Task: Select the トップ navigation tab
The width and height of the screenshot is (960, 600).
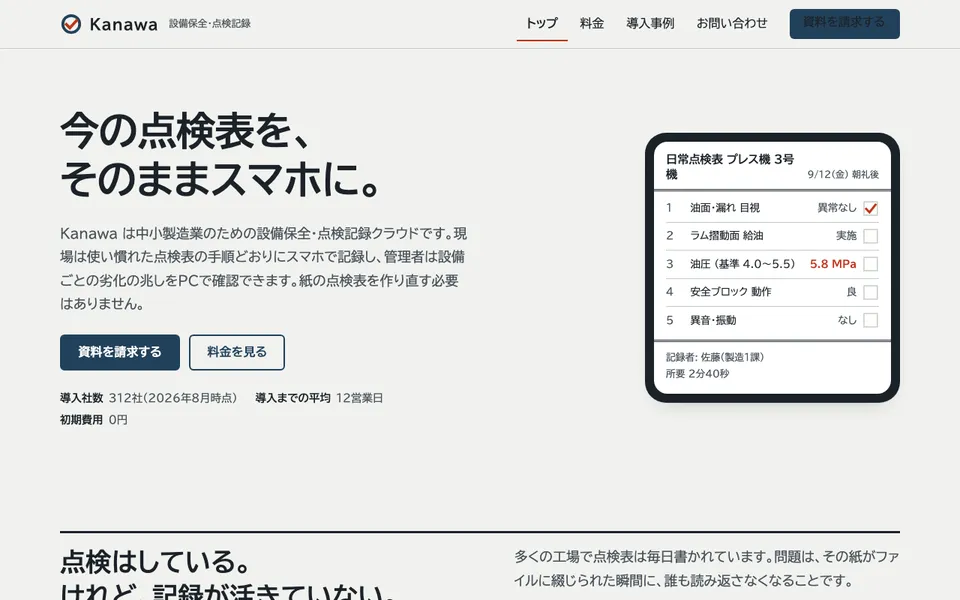Action: click(542, 23)
